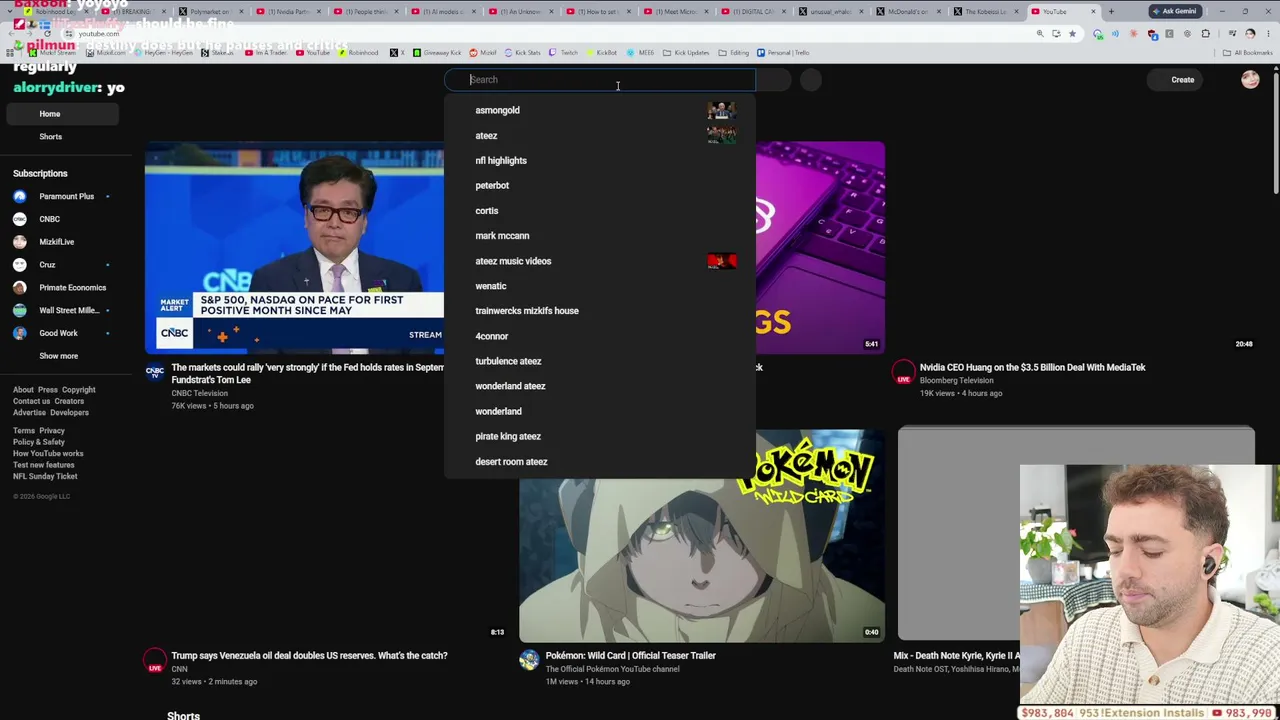Screen dimensions: 1280x720
Task: Open the Wall Street Millennial channel avatar
Action: [19, 310]
